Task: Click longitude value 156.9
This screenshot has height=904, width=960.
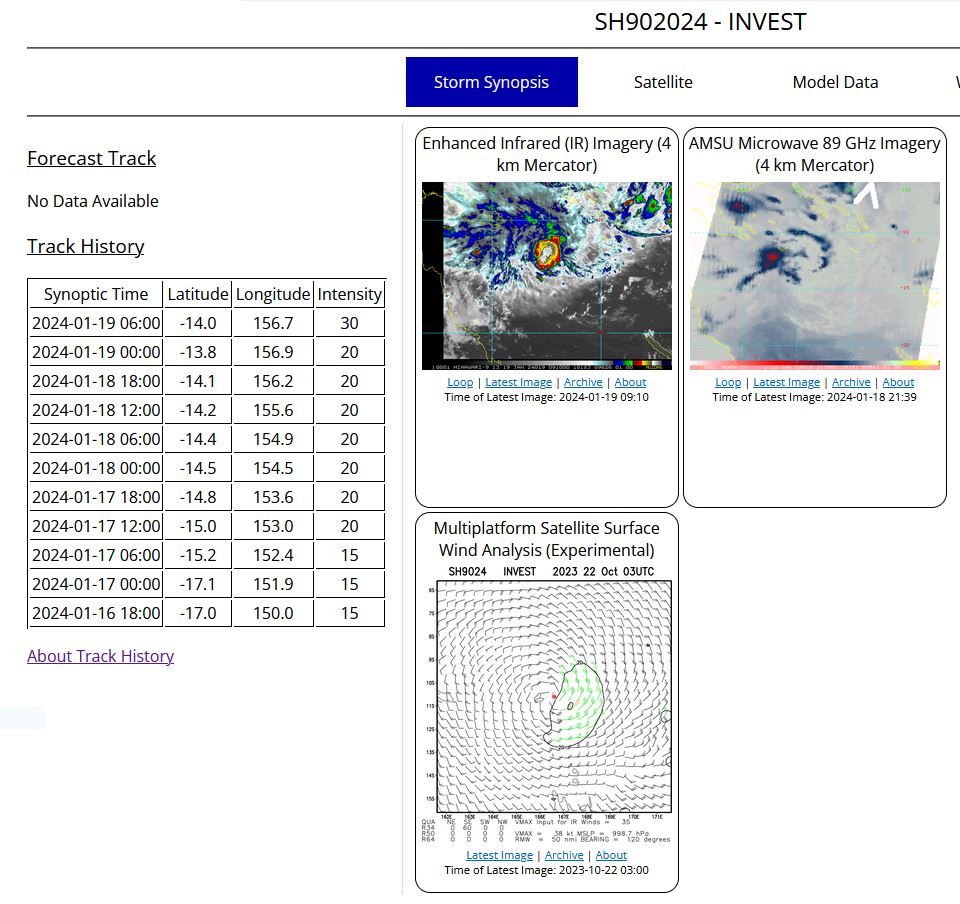Action: [273, 353]
